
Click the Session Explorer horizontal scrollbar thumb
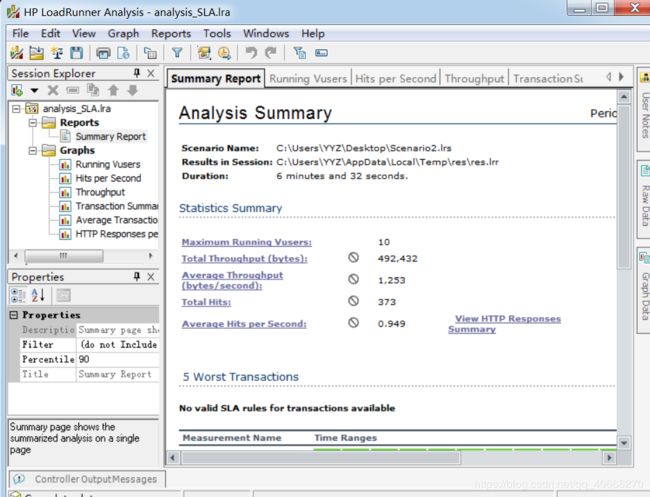click(64, 256)
